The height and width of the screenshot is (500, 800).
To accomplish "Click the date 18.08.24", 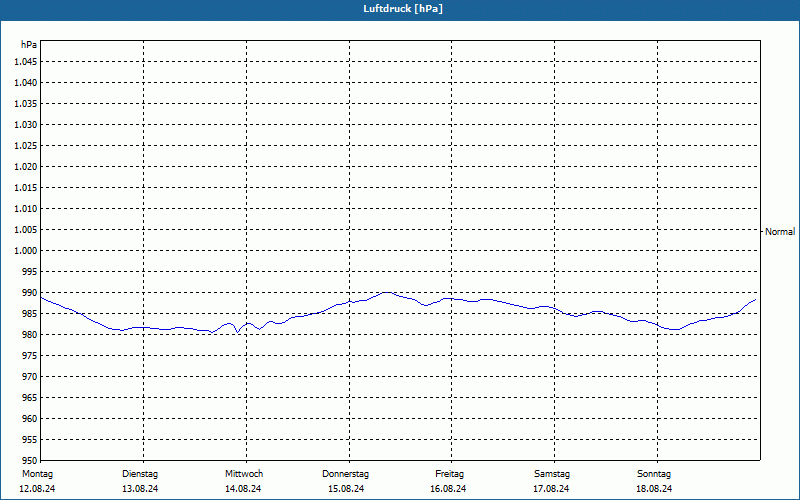I will (x=654, y=489).
